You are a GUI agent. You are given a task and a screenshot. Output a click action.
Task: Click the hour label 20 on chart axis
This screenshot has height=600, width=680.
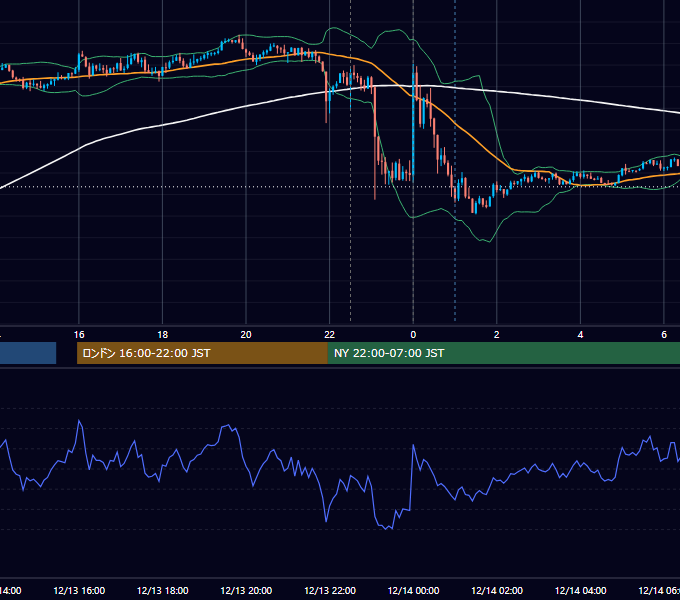coord(246,335)
